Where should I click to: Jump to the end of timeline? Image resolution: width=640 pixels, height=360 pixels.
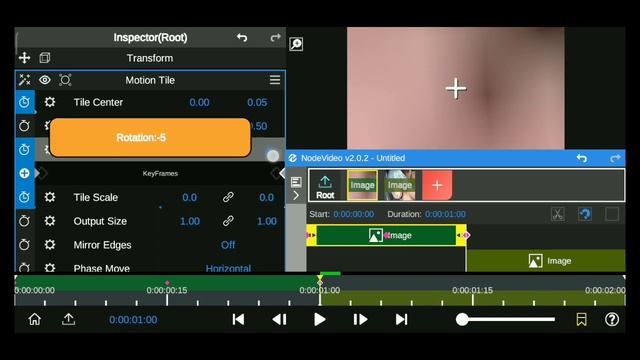click(x=401, y=320)
